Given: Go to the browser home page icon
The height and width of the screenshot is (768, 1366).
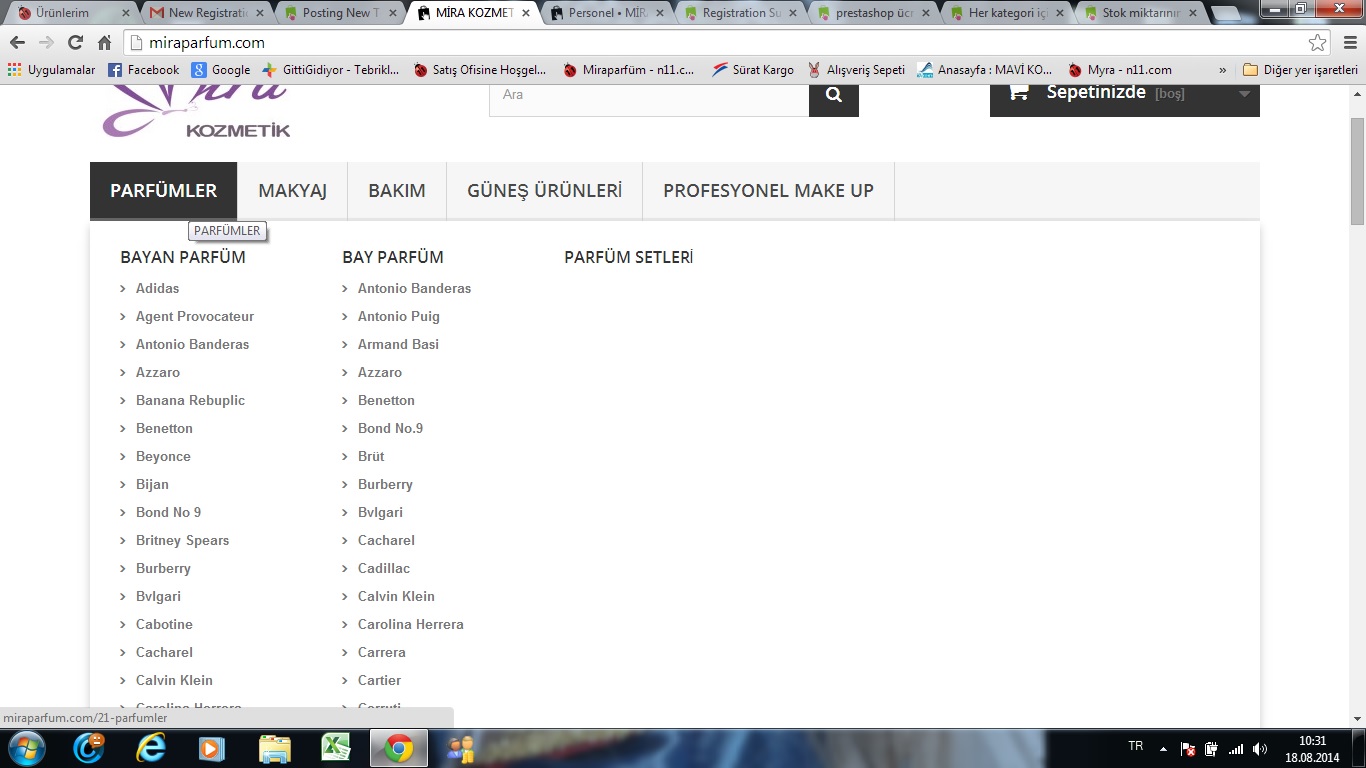Looking at the screenshot, I should tap(104, 43).
